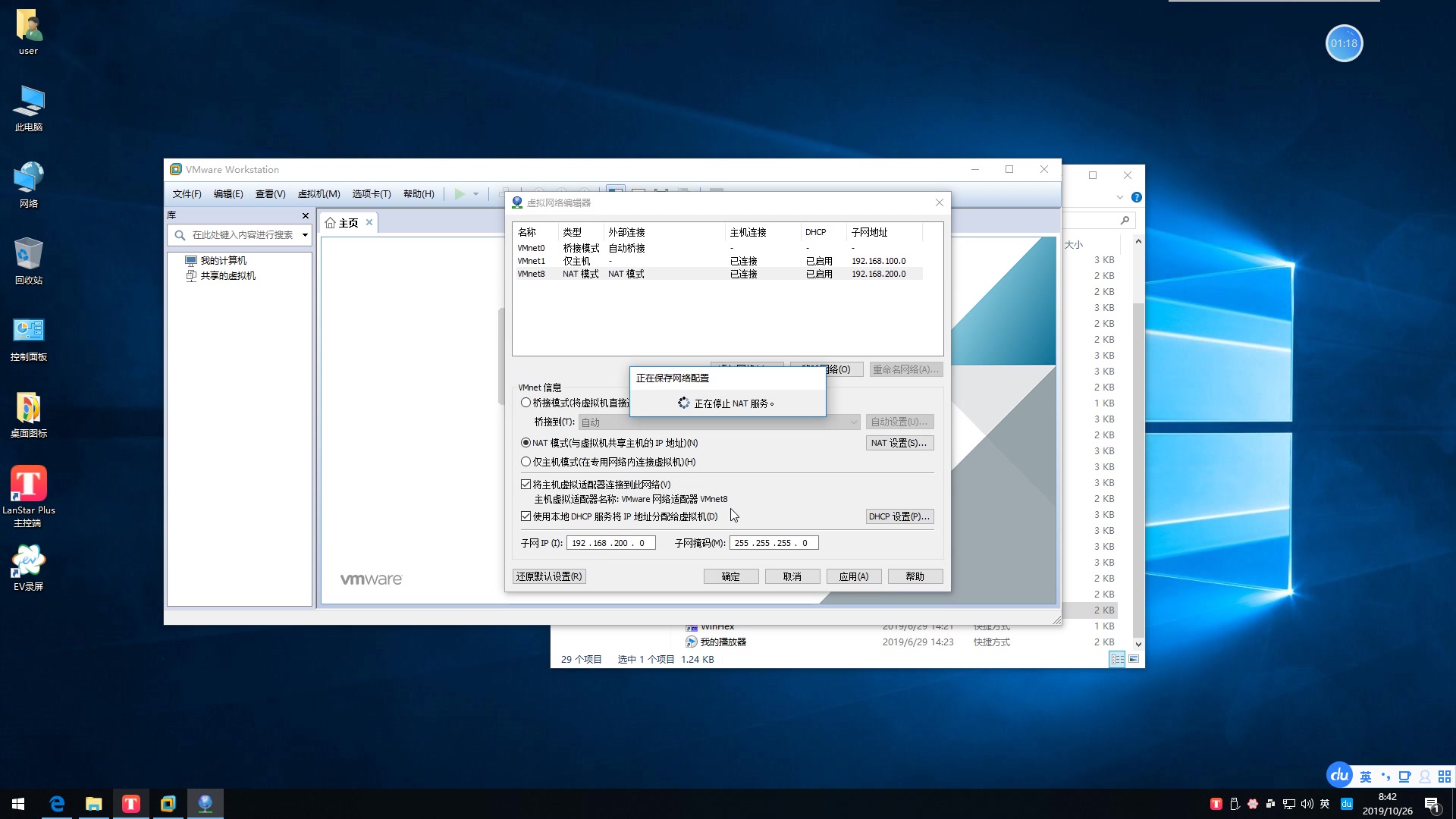Select the VMnet1 row in network list

point(717,261)
